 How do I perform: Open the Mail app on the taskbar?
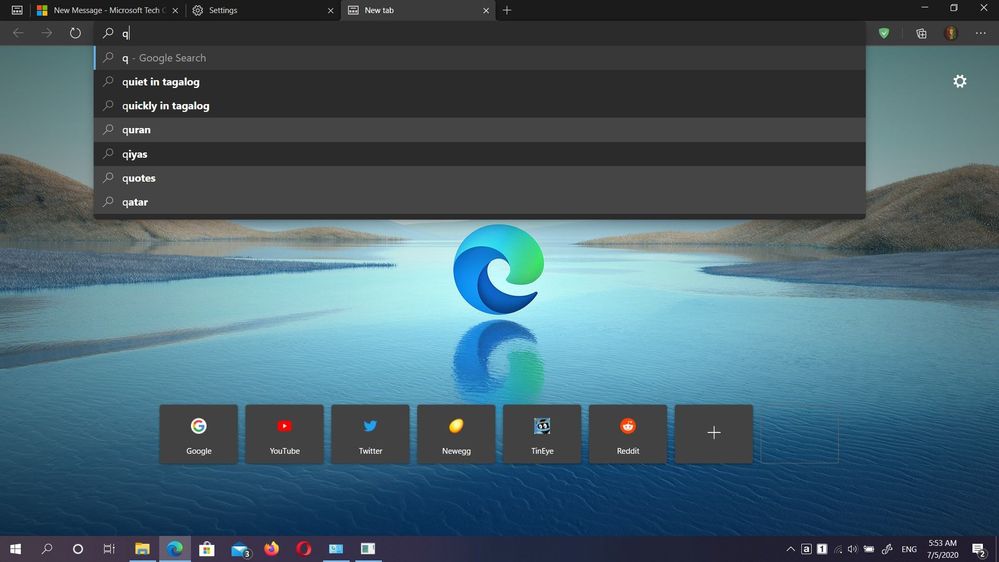(x=240, y=549)
